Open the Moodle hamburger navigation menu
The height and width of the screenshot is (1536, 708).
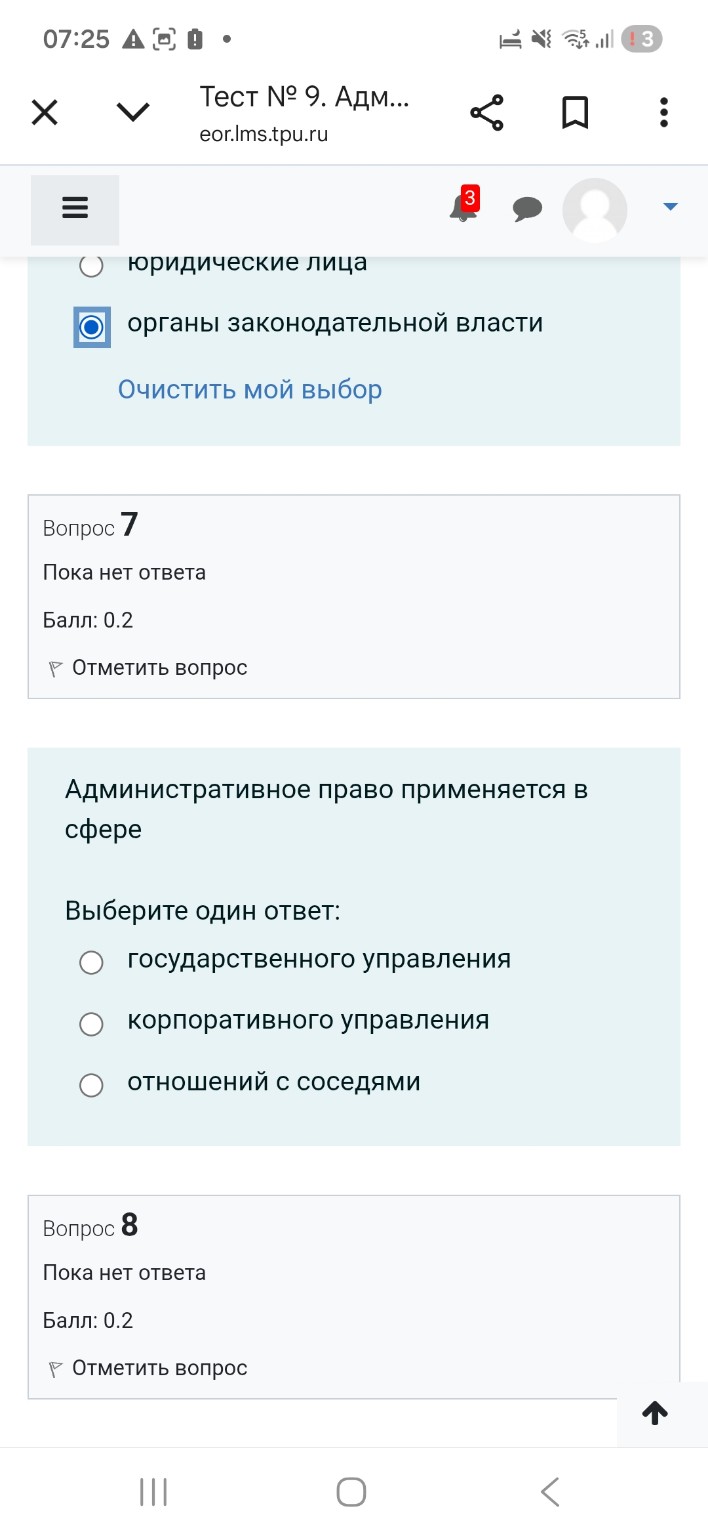[74, 209]
